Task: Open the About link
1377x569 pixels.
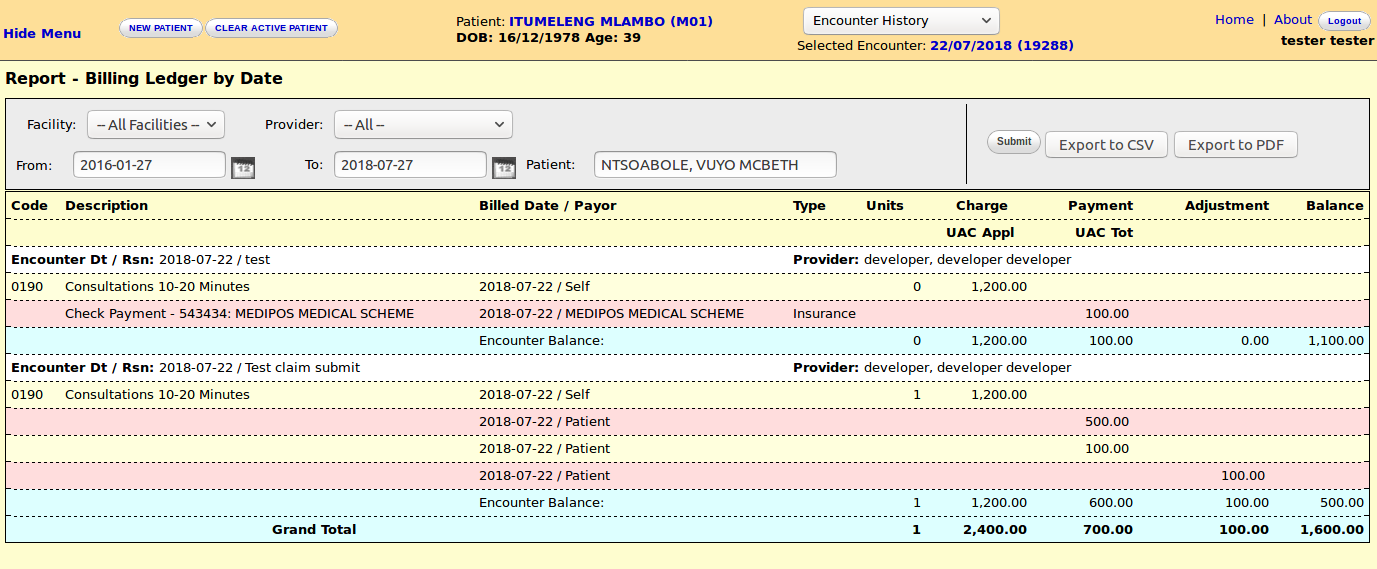Action: click(1292, 20)
